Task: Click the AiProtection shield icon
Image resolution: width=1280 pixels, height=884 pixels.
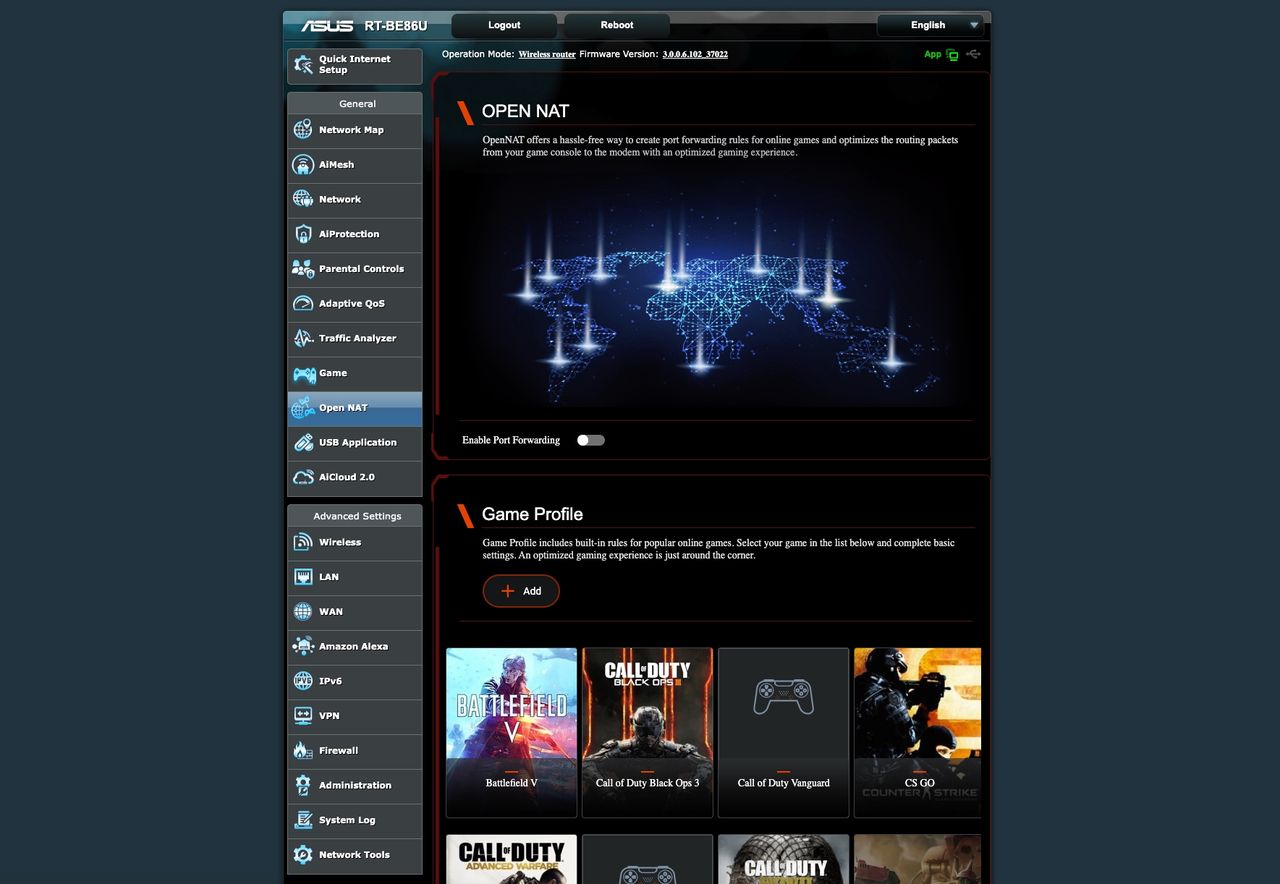Action: point(303,234)
